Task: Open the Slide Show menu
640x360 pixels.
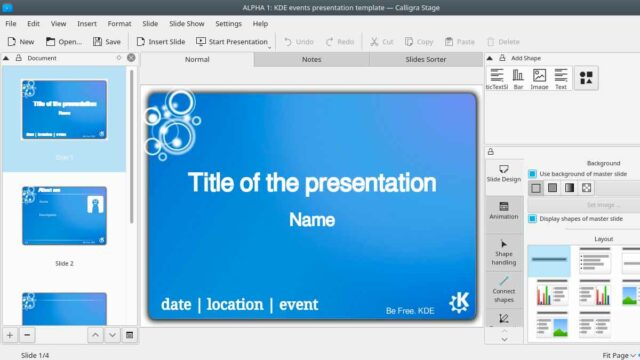Action: point(187,24)
